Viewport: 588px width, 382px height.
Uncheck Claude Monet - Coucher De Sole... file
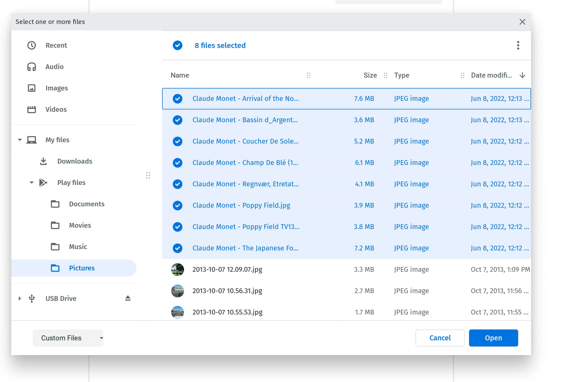[177, 141]
